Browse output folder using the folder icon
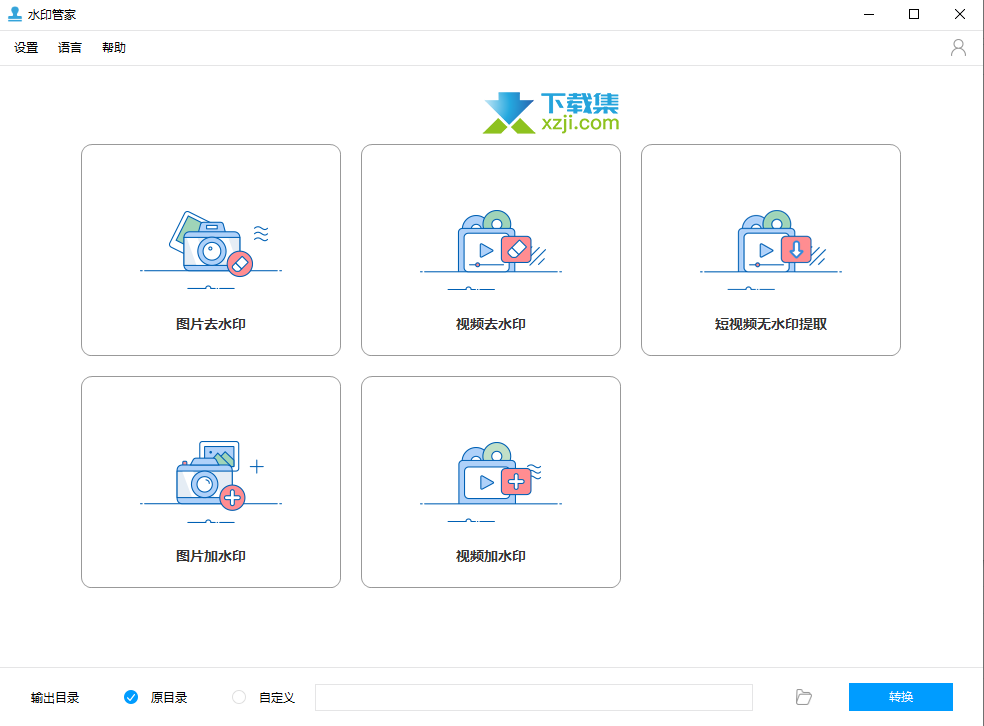The height and width of the screenshot is (726, 984). [803, 697]
